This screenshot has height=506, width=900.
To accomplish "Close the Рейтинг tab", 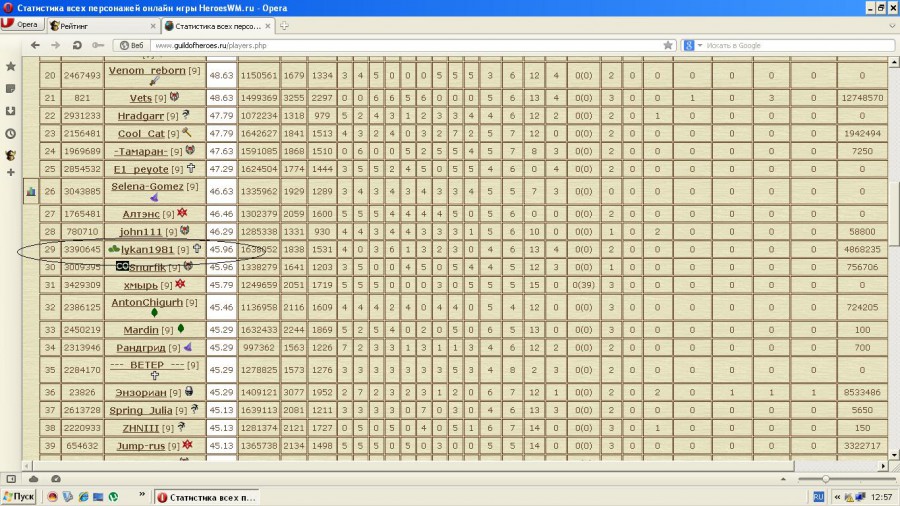I will [153, 26].
